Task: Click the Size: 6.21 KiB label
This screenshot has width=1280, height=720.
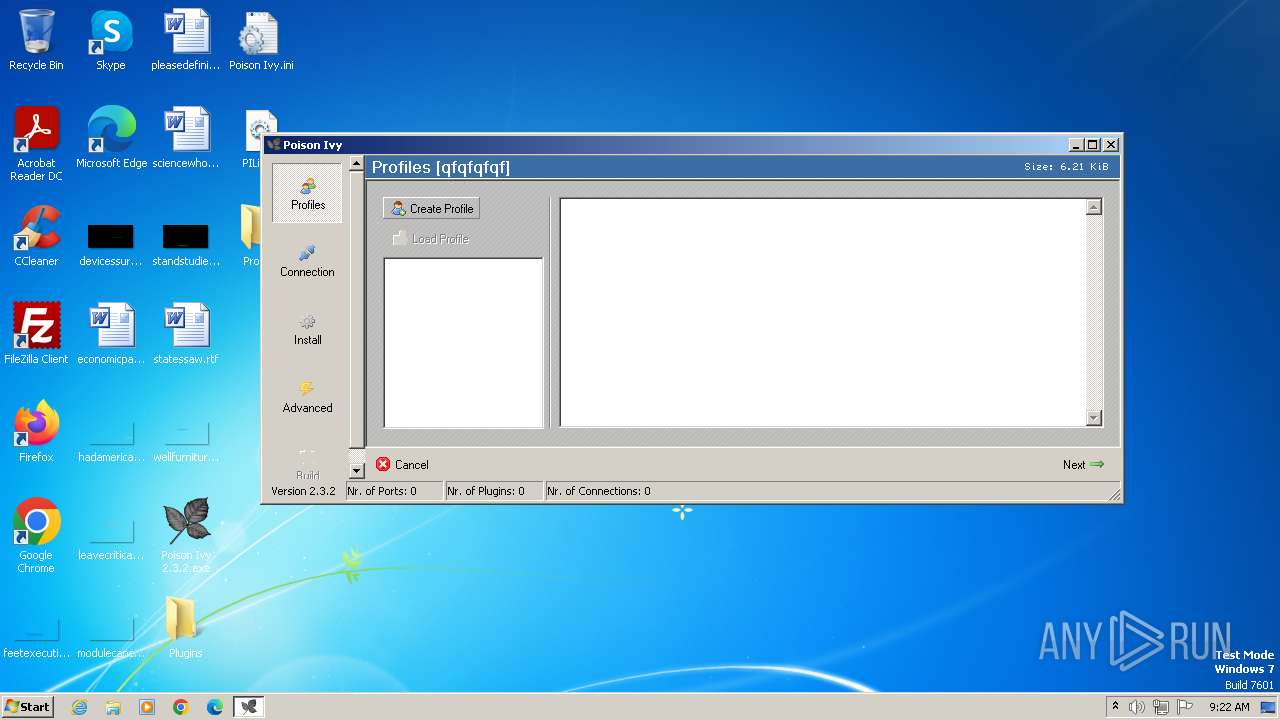Action: pos(1066,166)
